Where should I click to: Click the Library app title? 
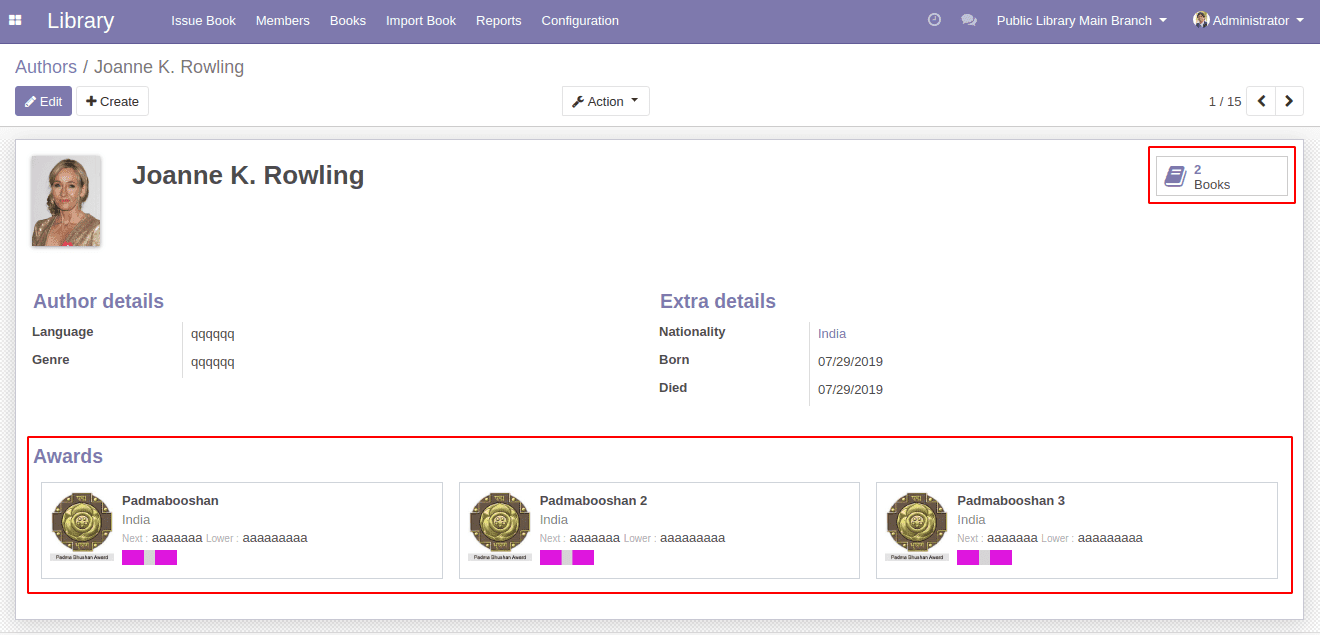(x=80, y=20)
